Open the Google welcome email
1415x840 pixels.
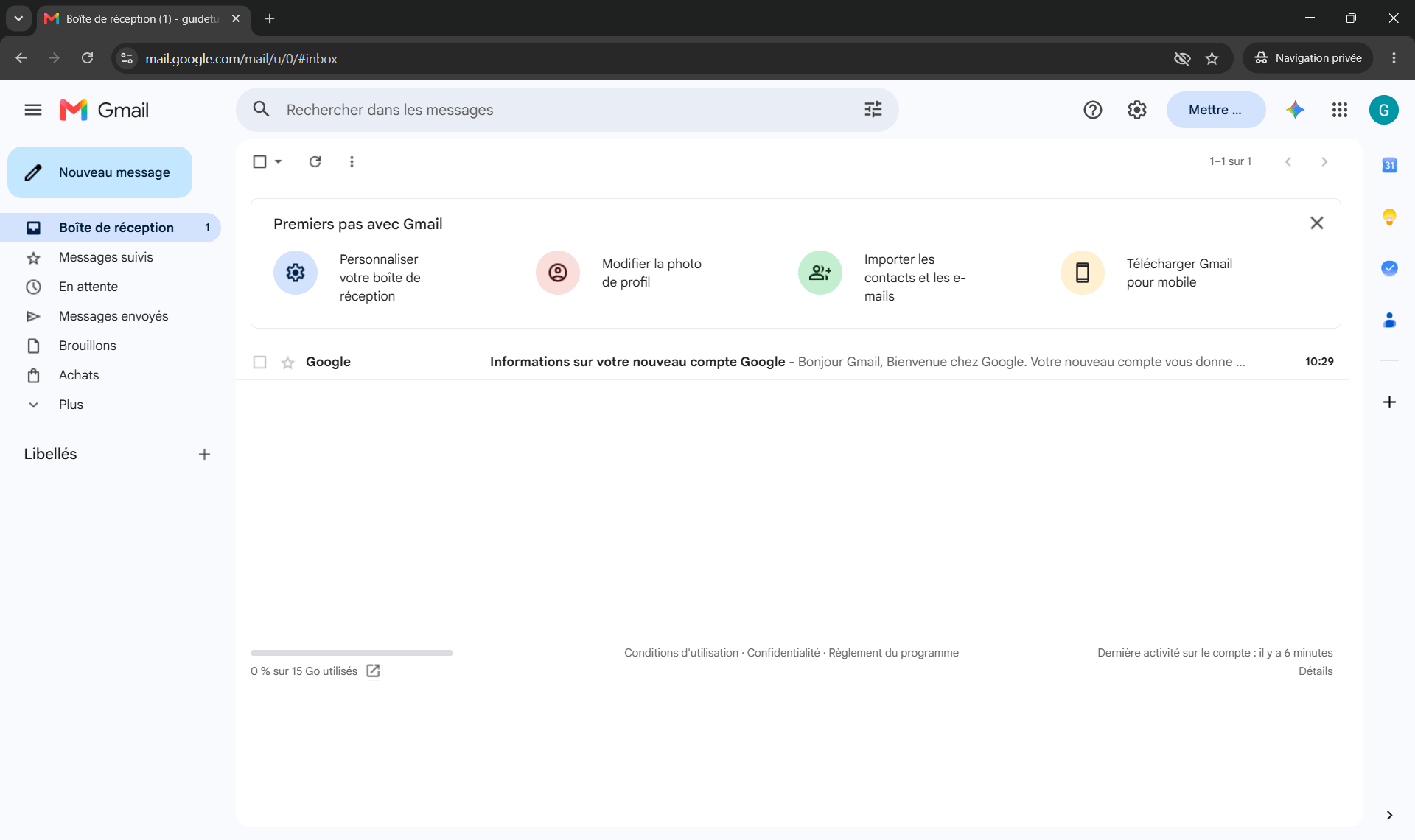pos(792,362)
